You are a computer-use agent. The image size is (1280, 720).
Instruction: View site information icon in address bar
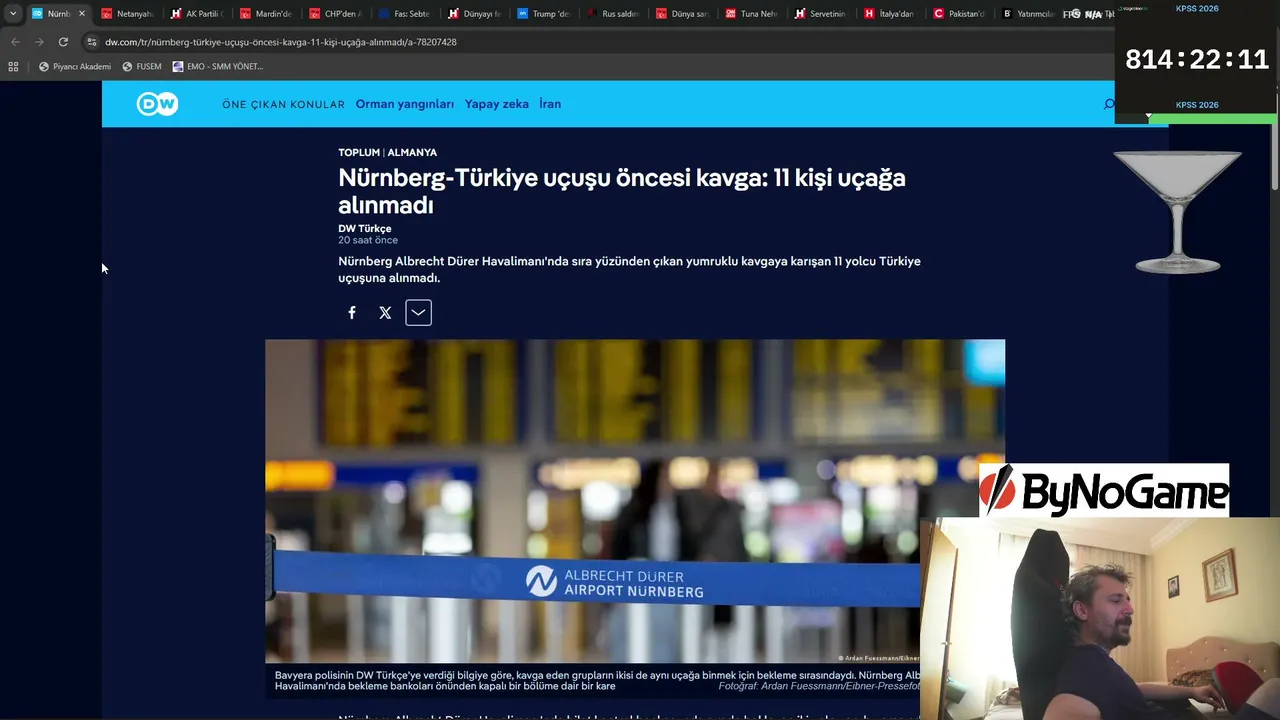point(92,42)
